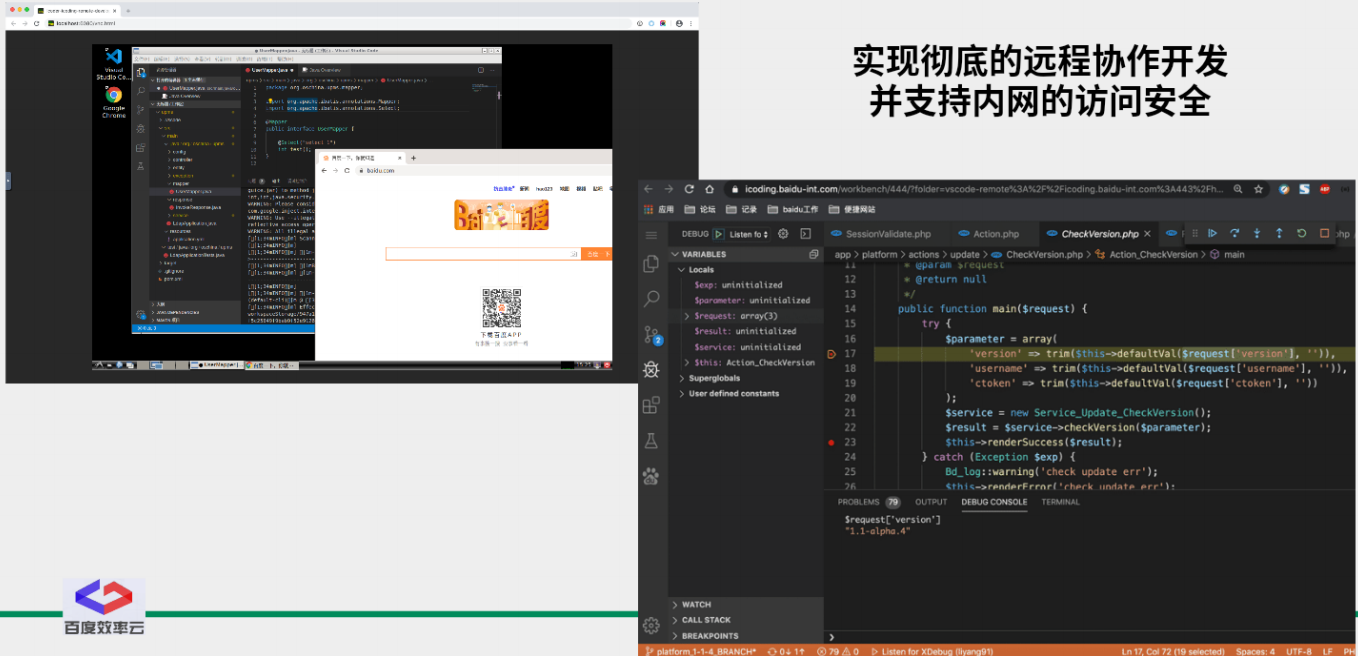Viewport: 1358px width, 656px height.
Task: Expand User defined constants group
Action: pos(746,393)
